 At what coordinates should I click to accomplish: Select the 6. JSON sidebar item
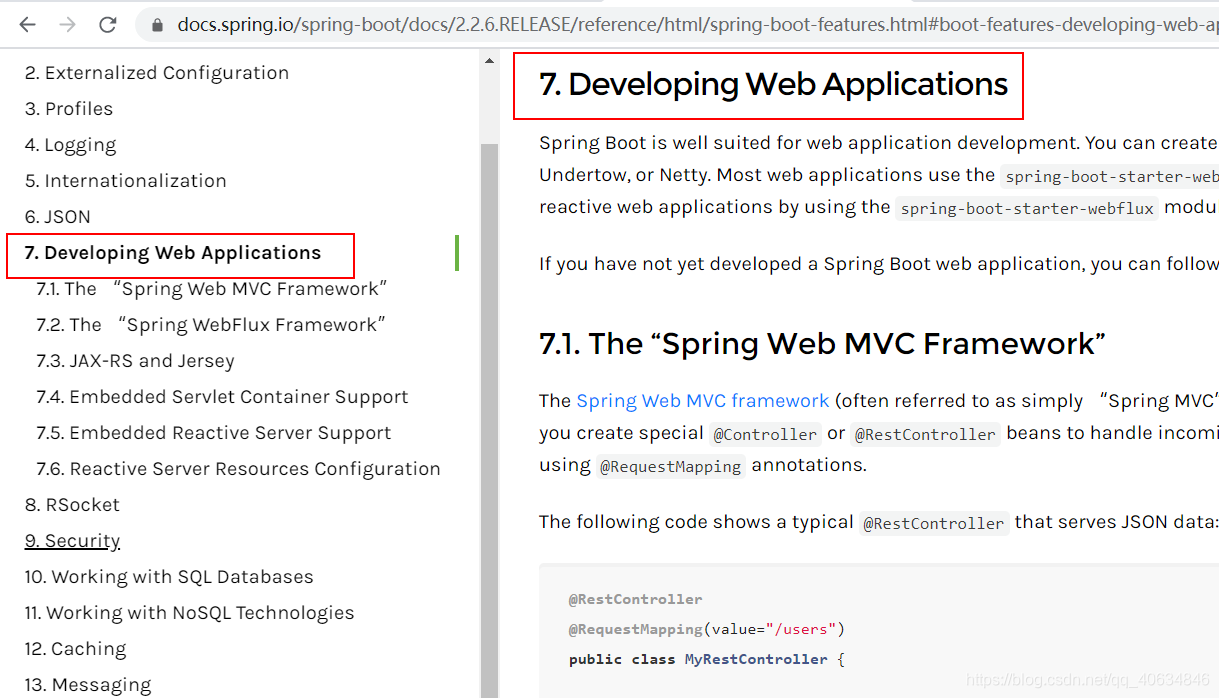(x=57, y=217)
